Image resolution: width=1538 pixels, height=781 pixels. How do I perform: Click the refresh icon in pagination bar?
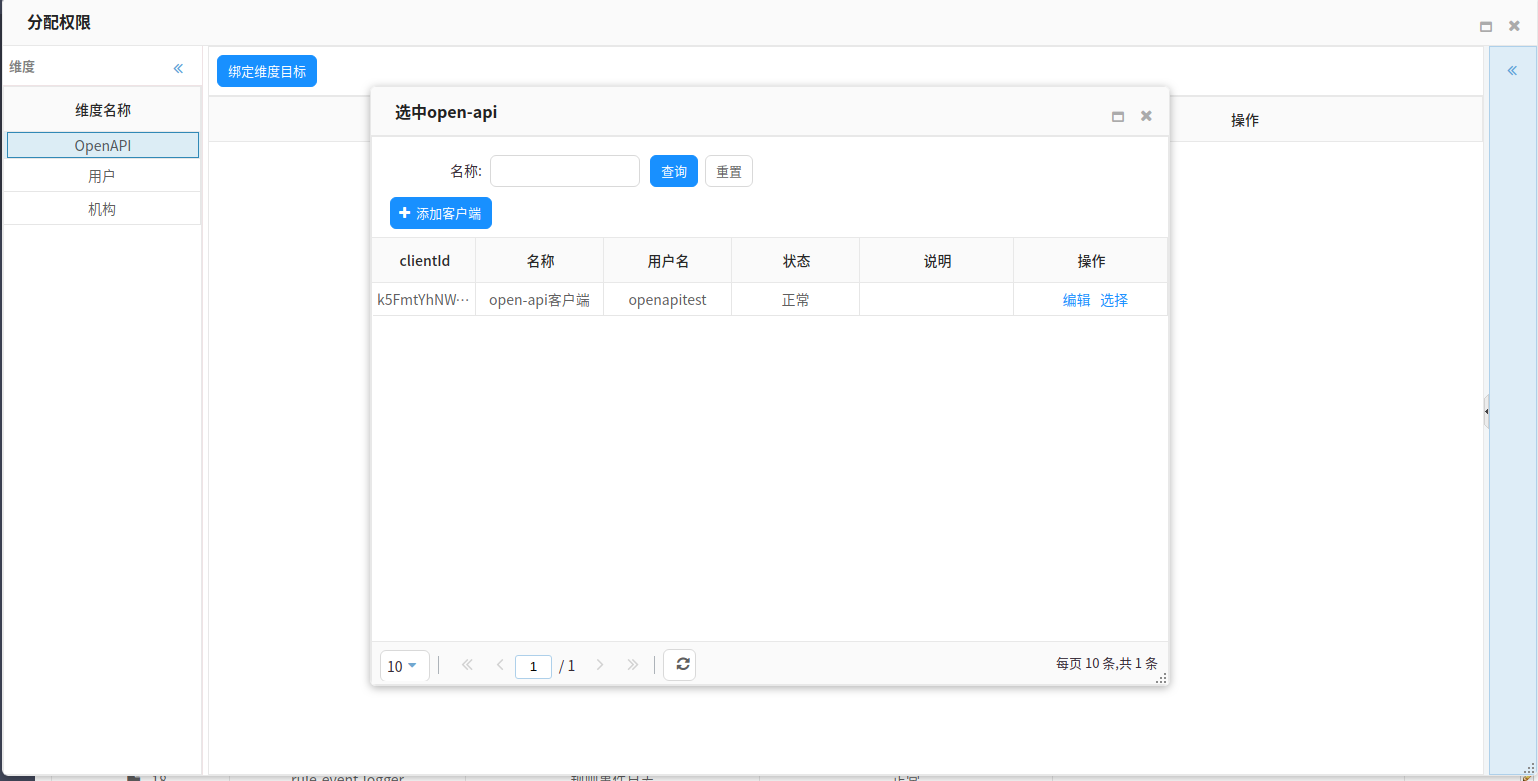(x=679, y=665)
